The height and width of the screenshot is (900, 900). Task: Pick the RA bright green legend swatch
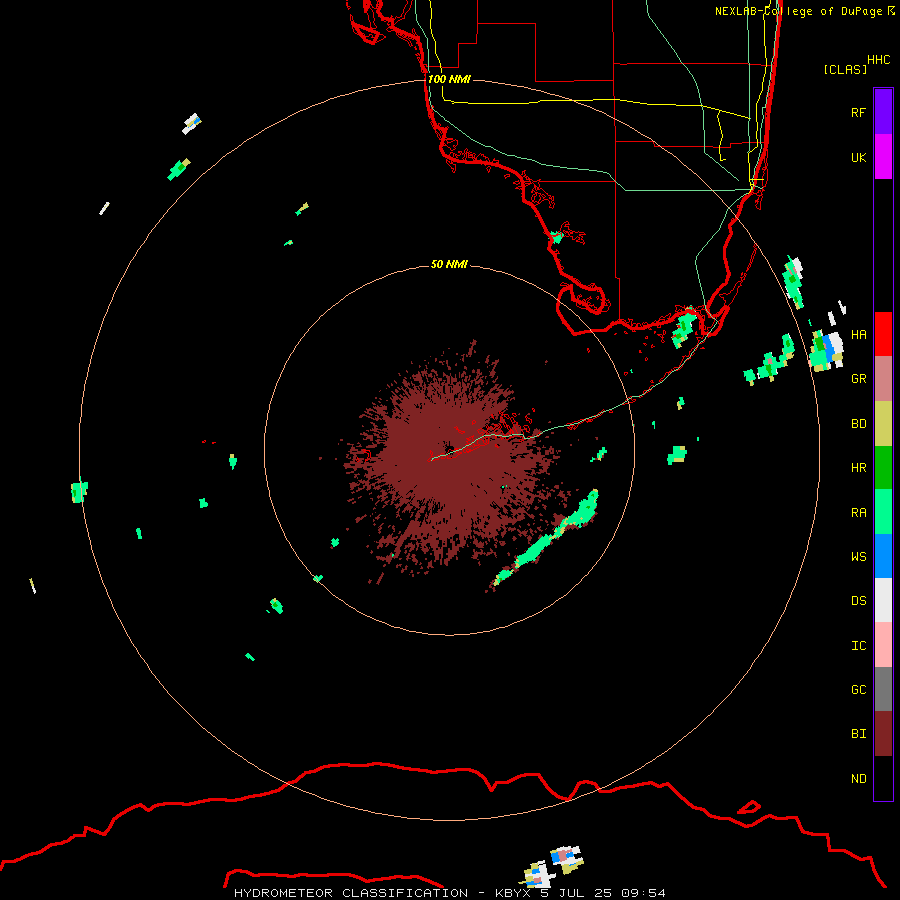[x=883, y=512]
